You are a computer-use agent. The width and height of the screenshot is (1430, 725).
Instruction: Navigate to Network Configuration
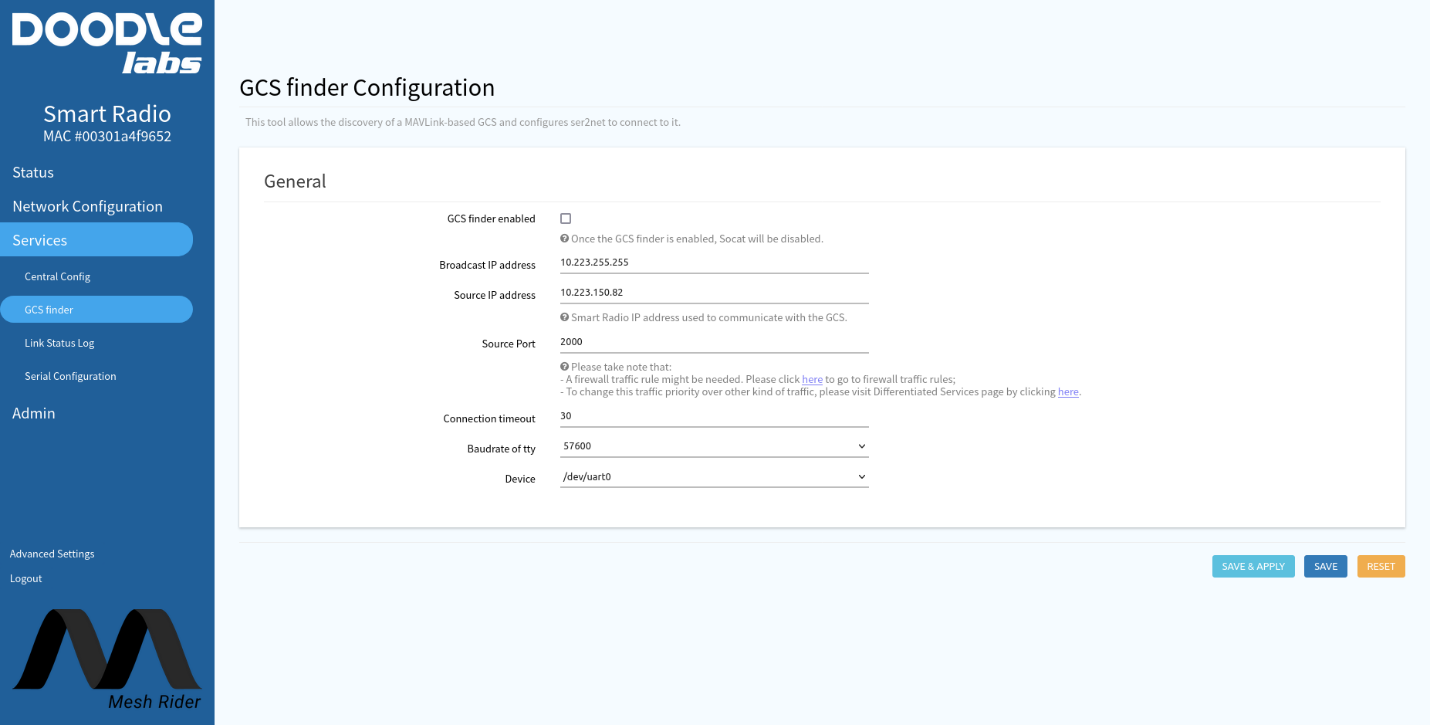87,206
